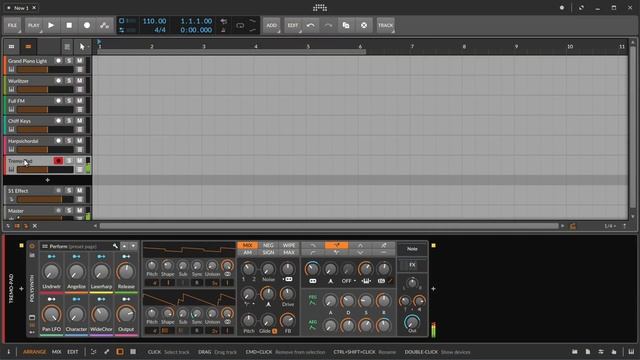Image resolution: width=640 pixels, height=360 pixels.
Task: Arm record on the Wurlitzer track
Action: click(58, 81)
